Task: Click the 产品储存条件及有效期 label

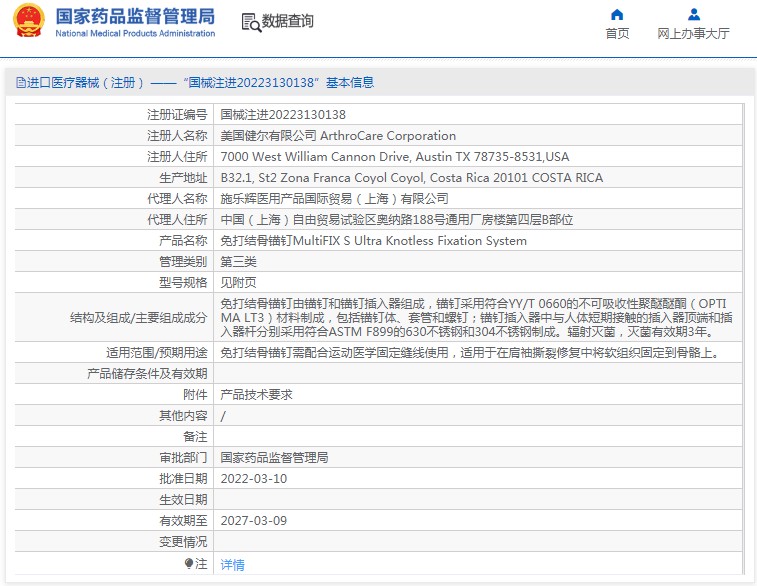Action: coord(147,374)
